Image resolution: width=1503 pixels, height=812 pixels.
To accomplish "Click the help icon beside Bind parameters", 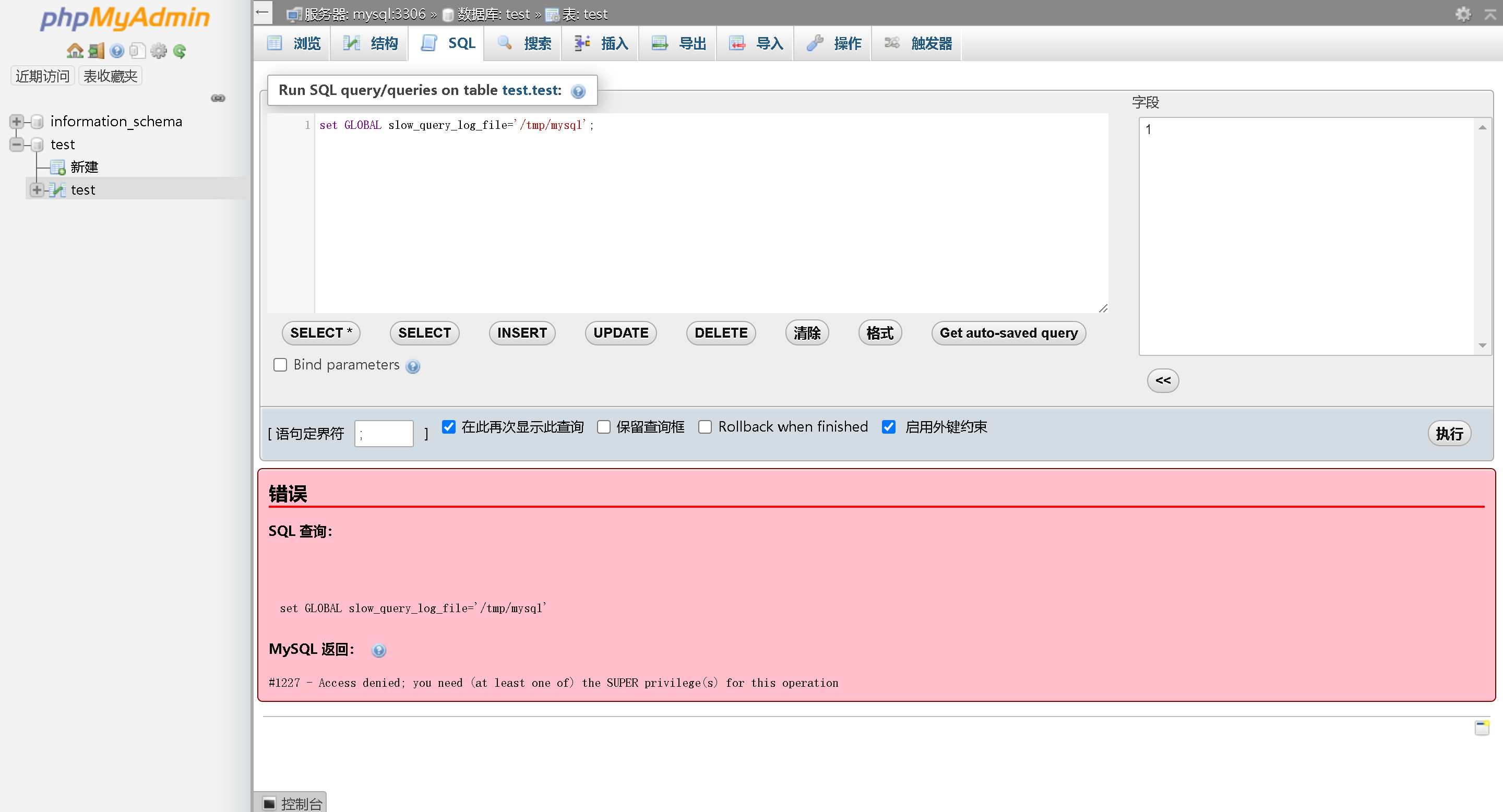I will click(x=413, y=366).
